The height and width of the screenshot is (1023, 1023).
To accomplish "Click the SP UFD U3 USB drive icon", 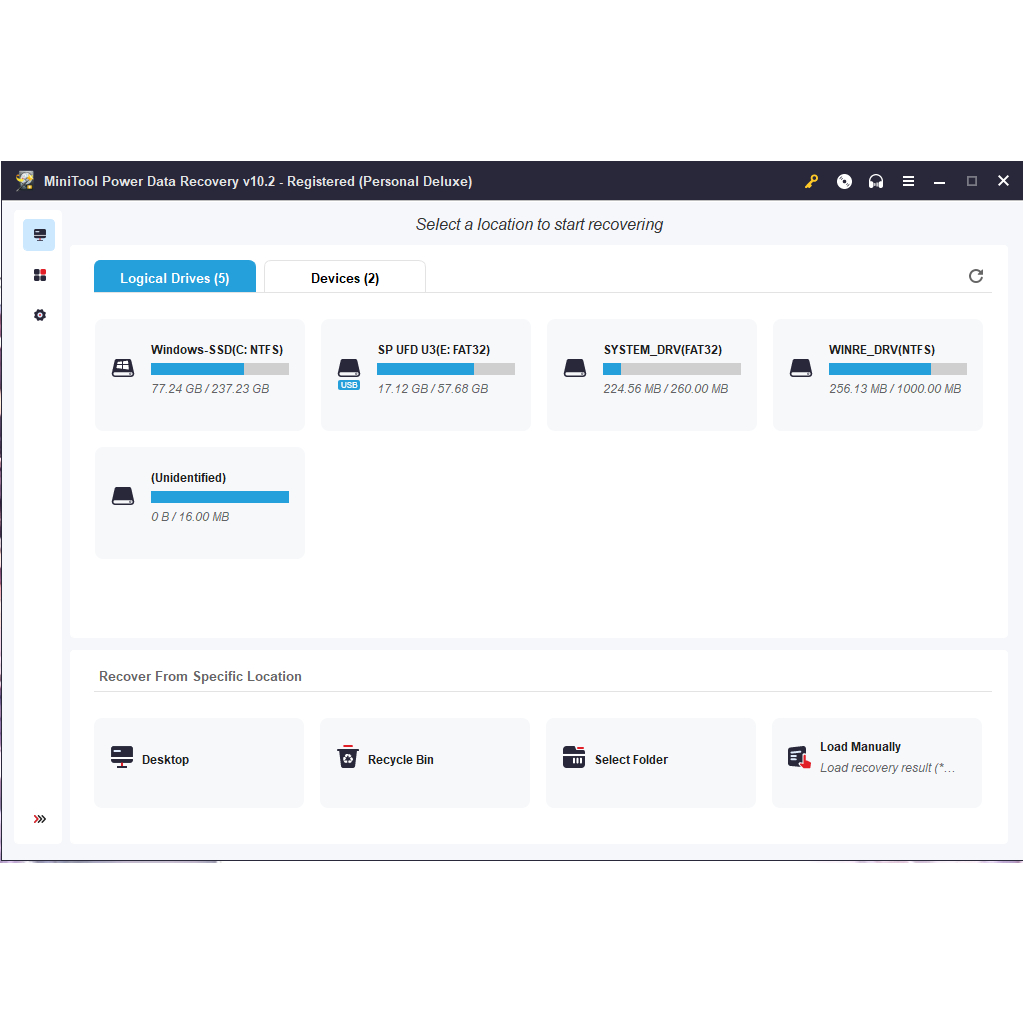I will [x=349, y=374].
